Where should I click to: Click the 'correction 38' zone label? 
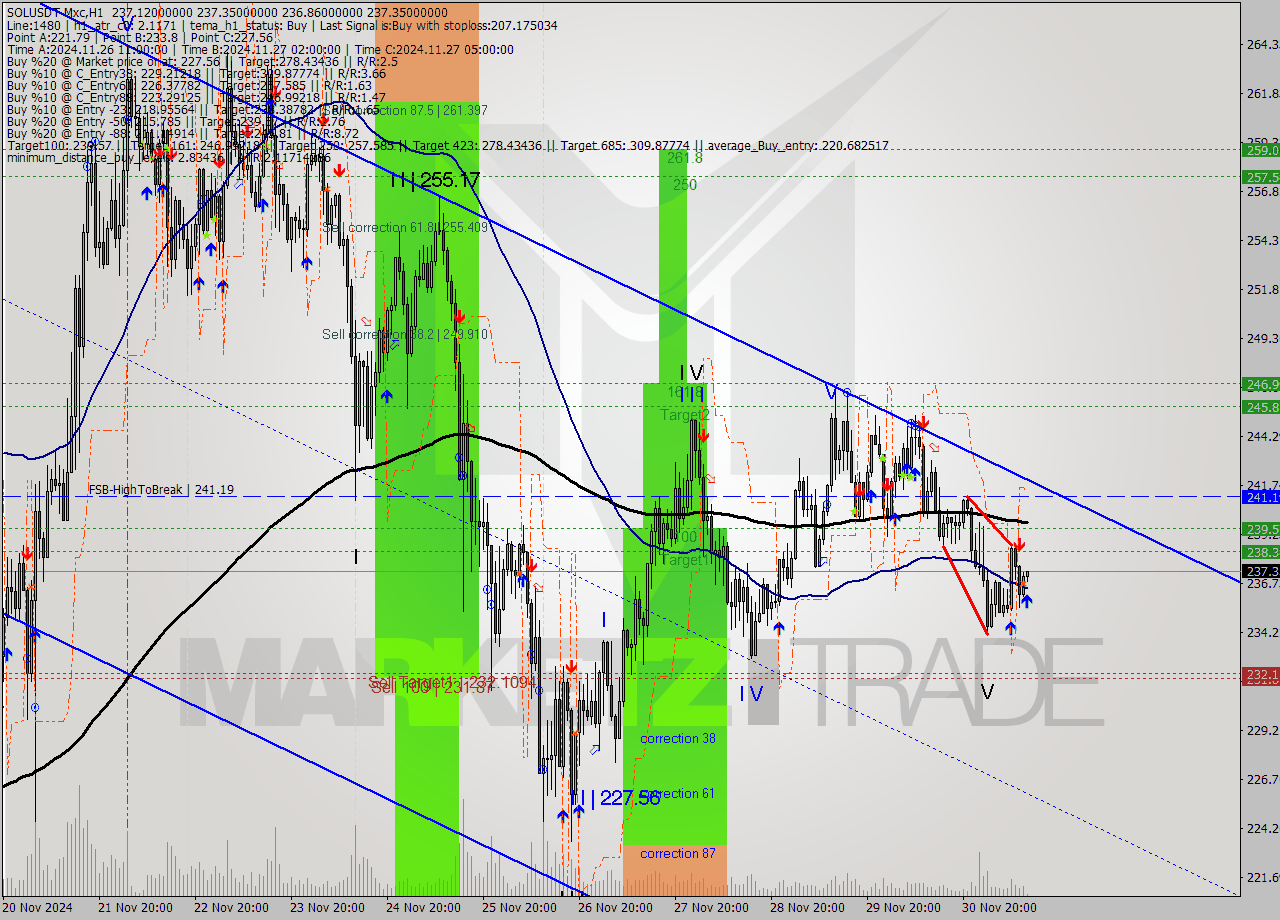click(x=678, y=738)
